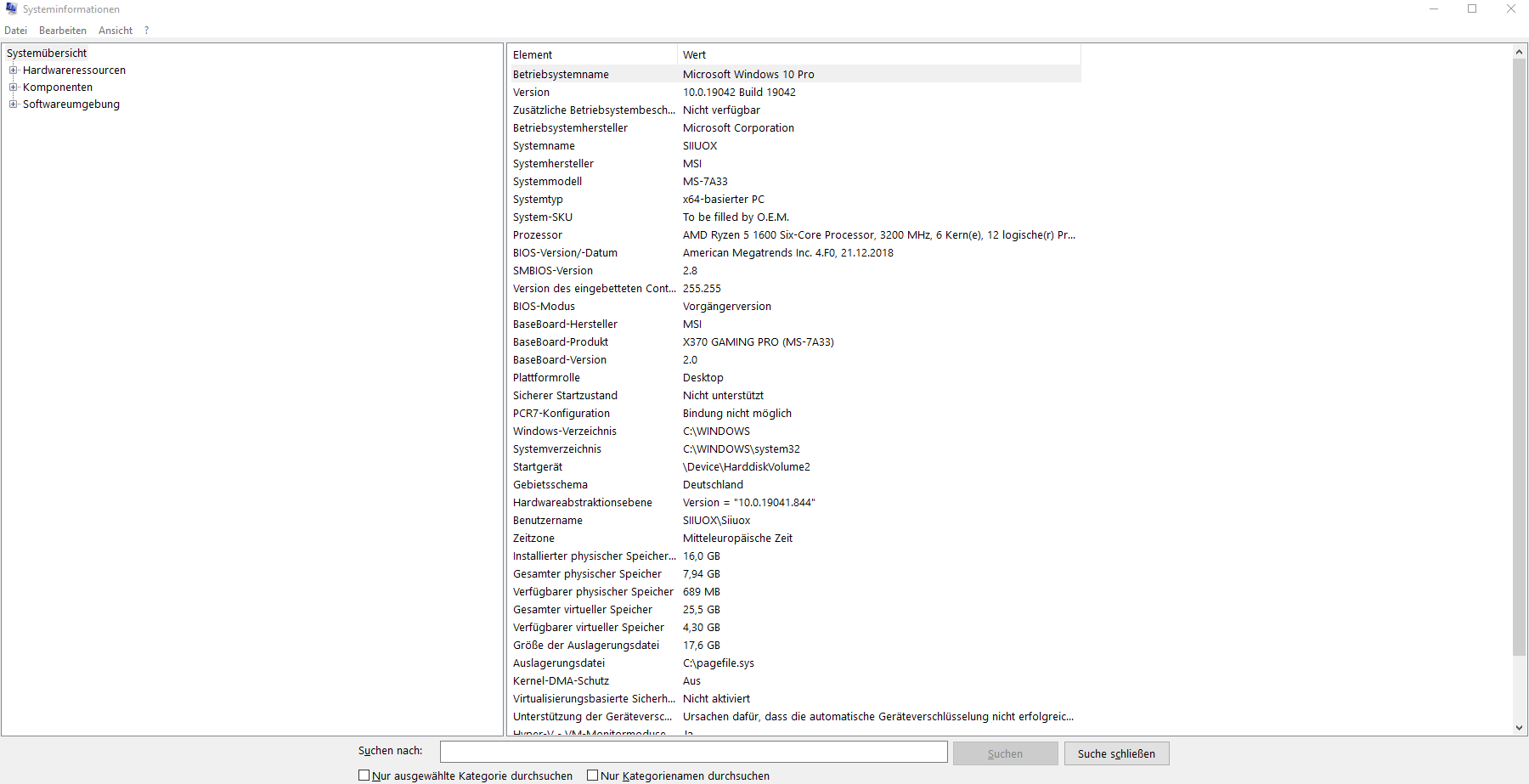Select the Softwareumgebung tree item label
Image resolution: width=1529 pixels, height=784 pixels.
click(71, 104)
